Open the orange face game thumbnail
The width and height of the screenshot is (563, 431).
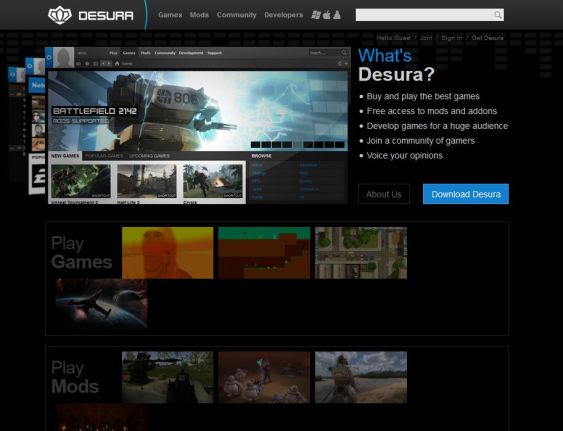tap(168, 253)
